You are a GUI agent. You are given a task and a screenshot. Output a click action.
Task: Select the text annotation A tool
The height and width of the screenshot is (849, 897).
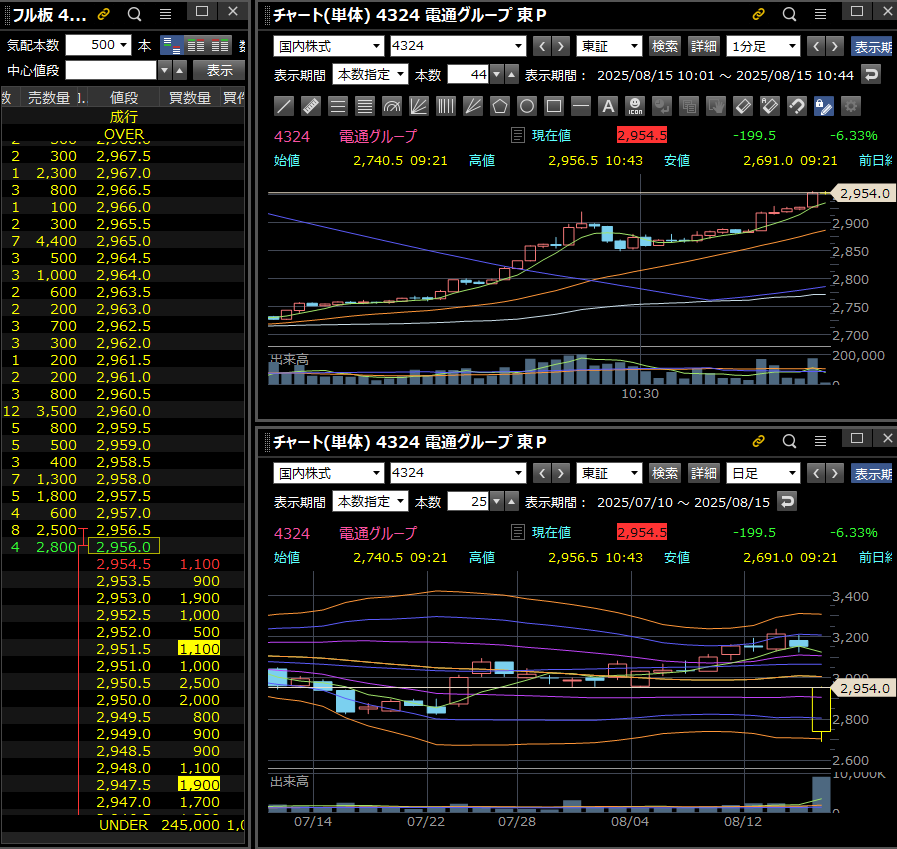(608, 106)
